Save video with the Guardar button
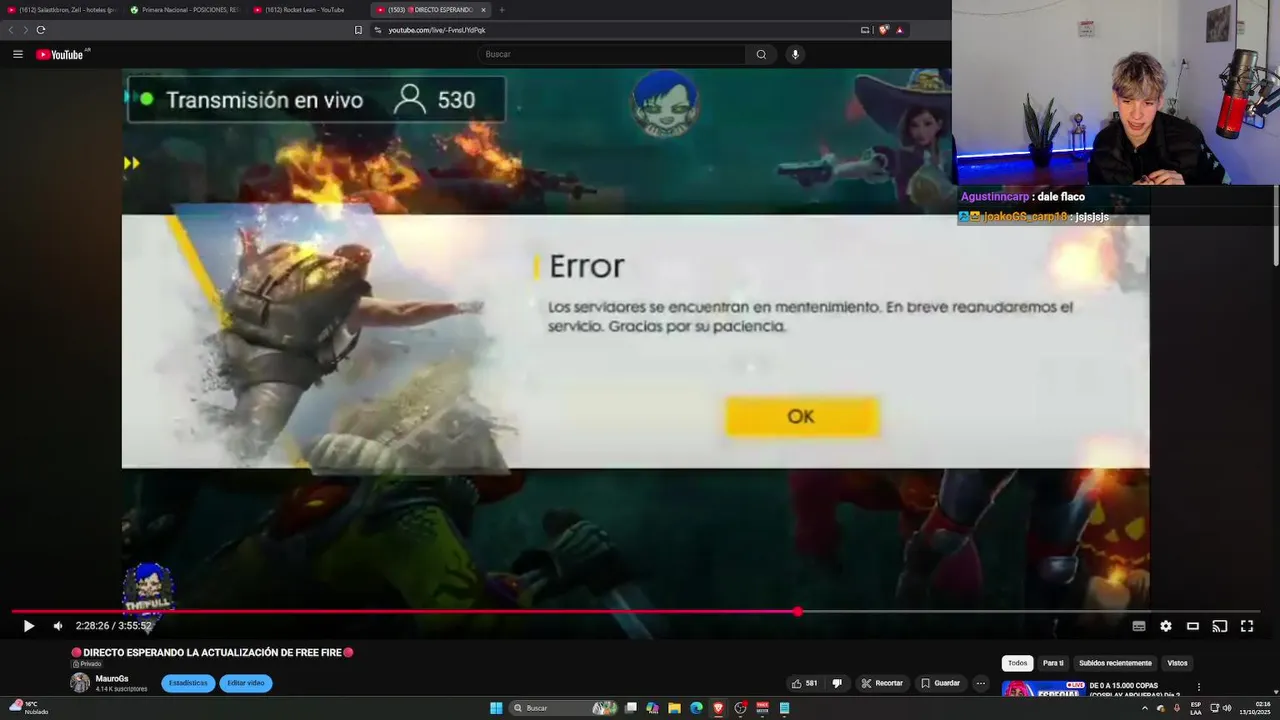This screenshot has width=1280, height=720. [x=940, y=683]
